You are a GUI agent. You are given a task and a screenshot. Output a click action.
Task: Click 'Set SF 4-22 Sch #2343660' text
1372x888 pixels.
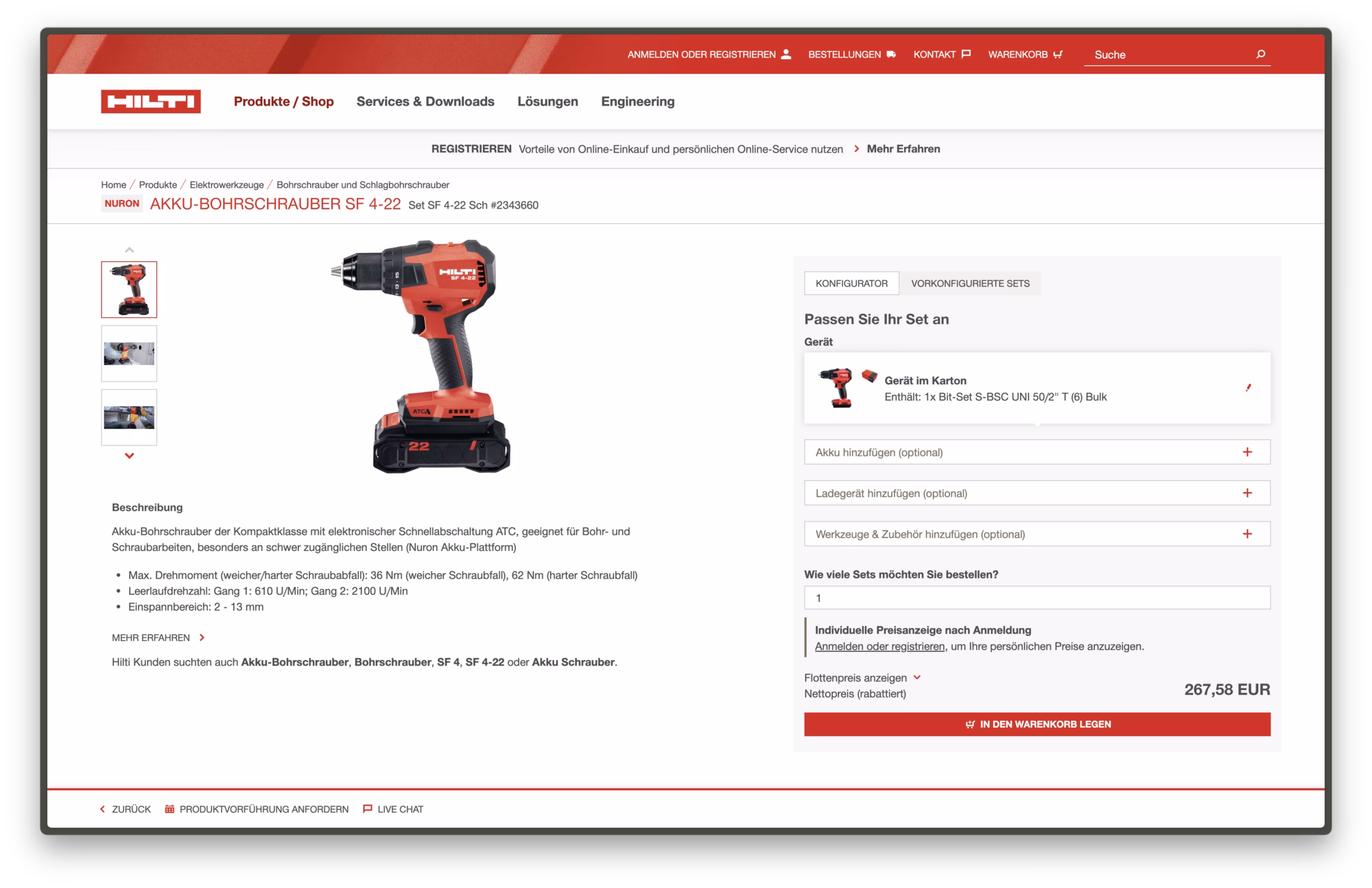pyautogui.click(x=473, y=205)
